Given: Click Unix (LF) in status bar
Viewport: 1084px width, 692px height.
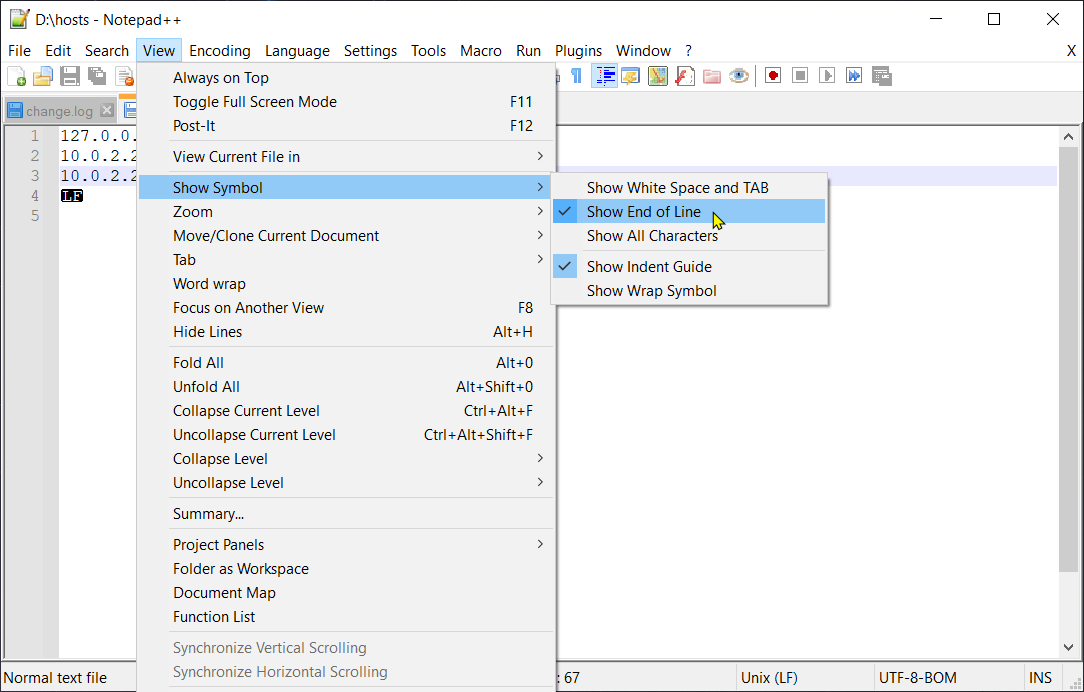Looking at the screenshot, I should pyautogui.click(x=769, y=677).
